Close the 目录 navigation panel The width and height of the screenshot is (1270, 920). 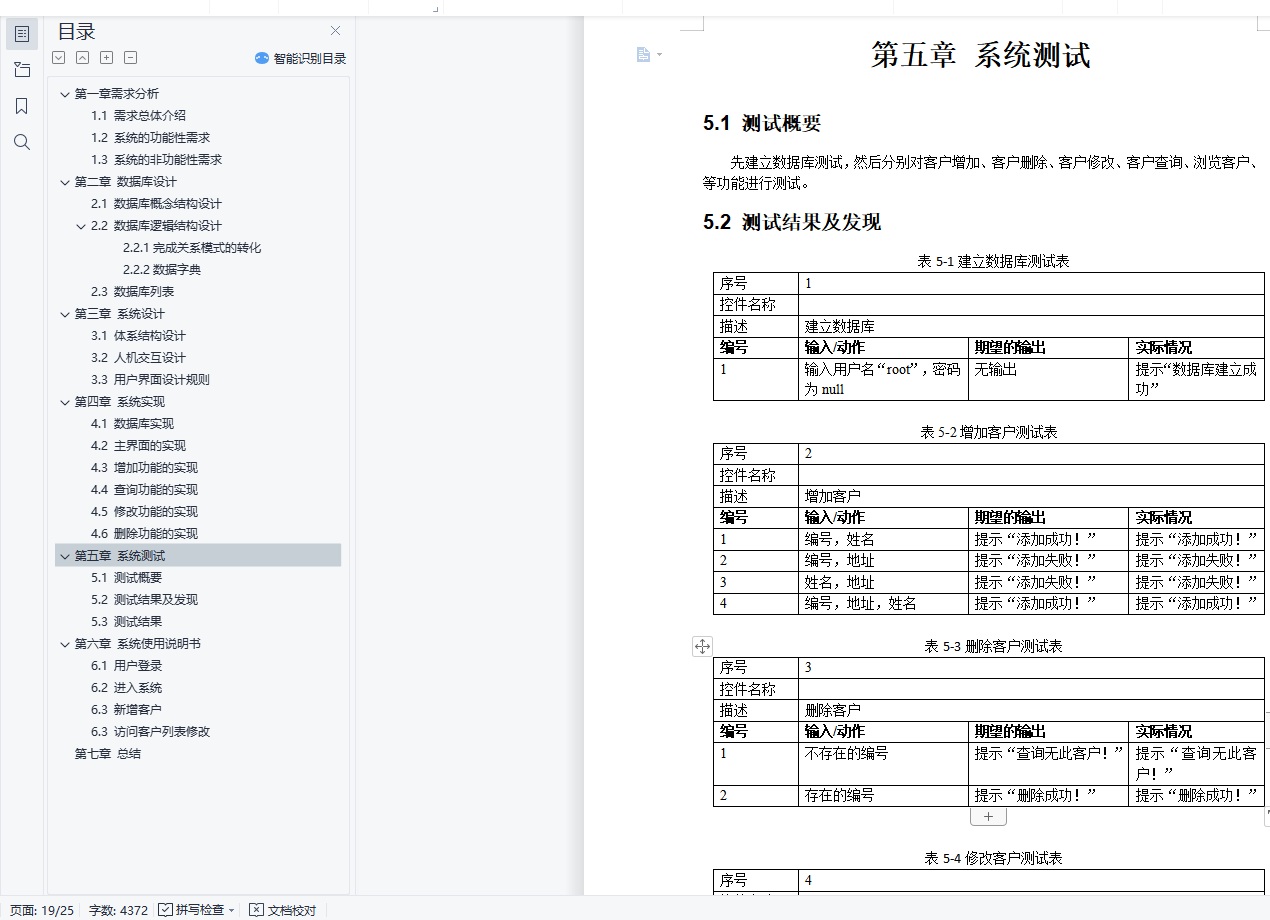tap(335, 31)
